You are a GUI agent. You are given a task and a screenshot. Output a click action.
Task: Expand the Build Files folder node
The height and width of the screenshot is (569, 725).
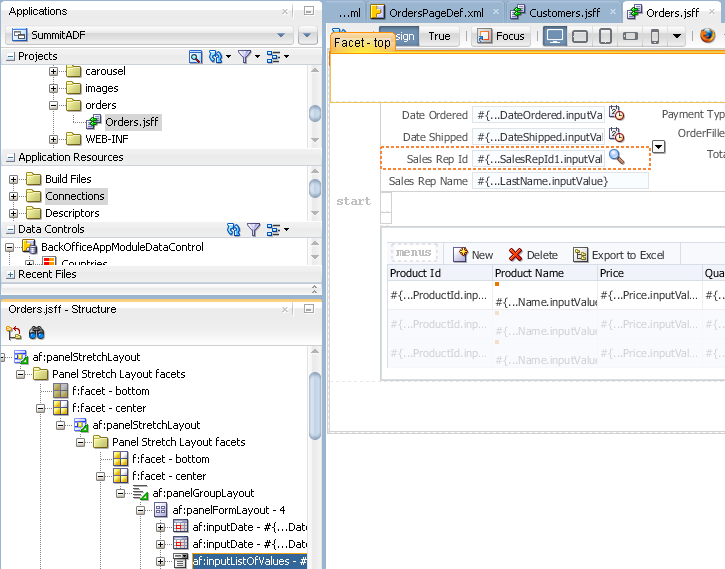[14, 179]
